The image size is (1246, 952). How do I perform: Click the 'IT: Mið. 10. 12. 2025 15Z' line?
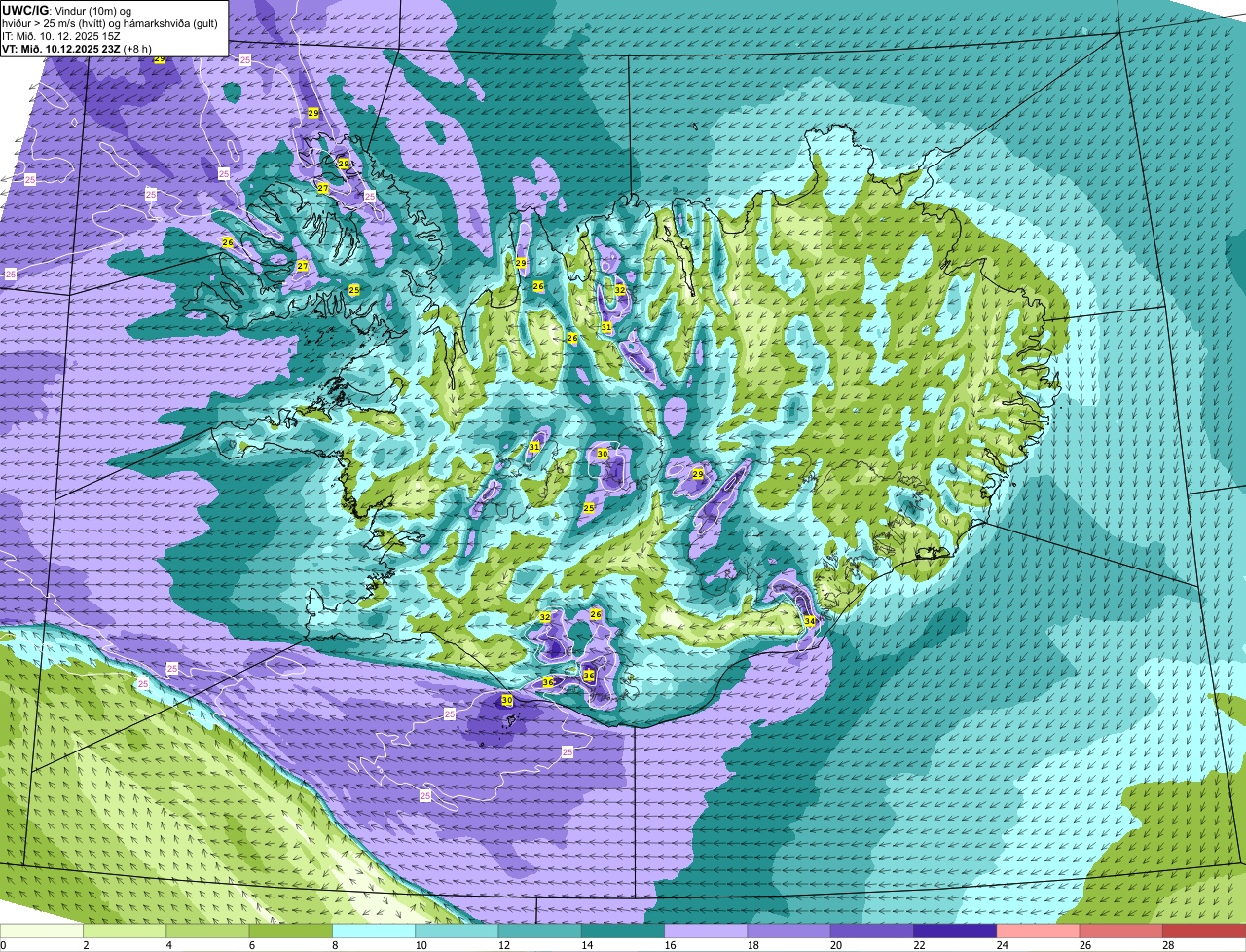[x=61, y=35]
